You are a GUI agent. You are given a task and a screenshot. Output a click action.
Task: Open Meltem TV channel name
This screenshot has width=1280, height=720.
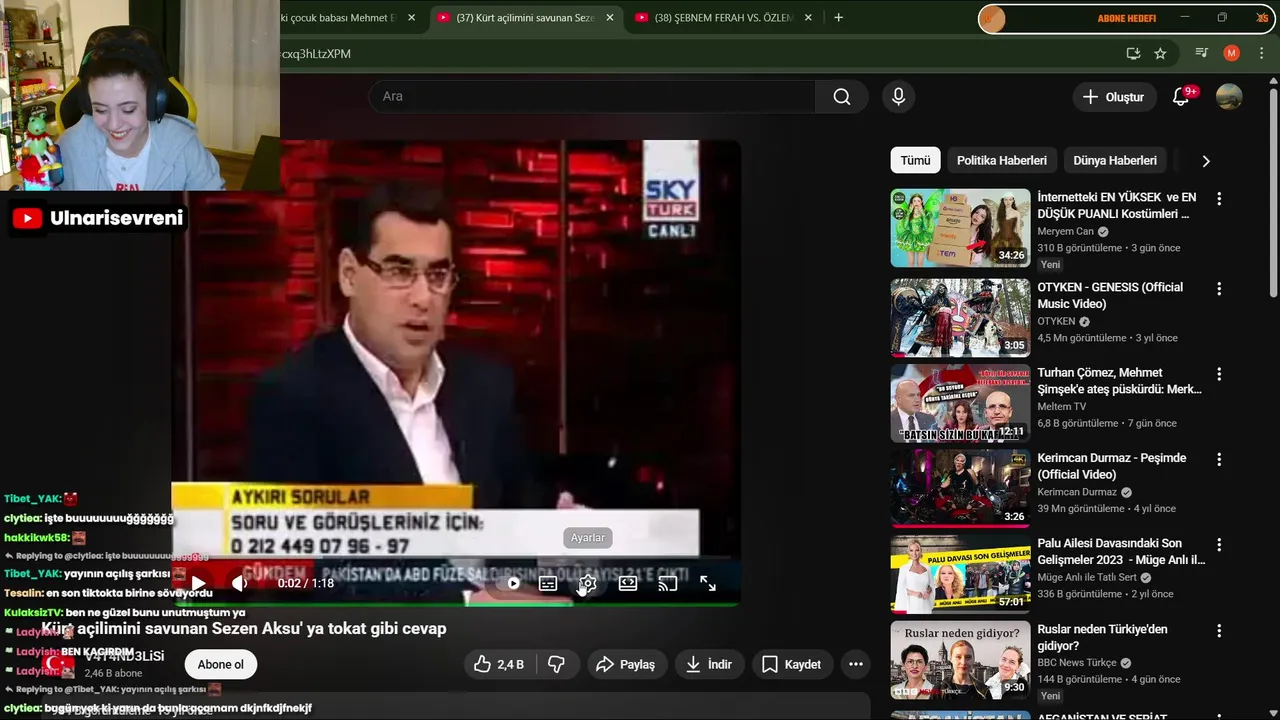click(x=1061, y=406)
